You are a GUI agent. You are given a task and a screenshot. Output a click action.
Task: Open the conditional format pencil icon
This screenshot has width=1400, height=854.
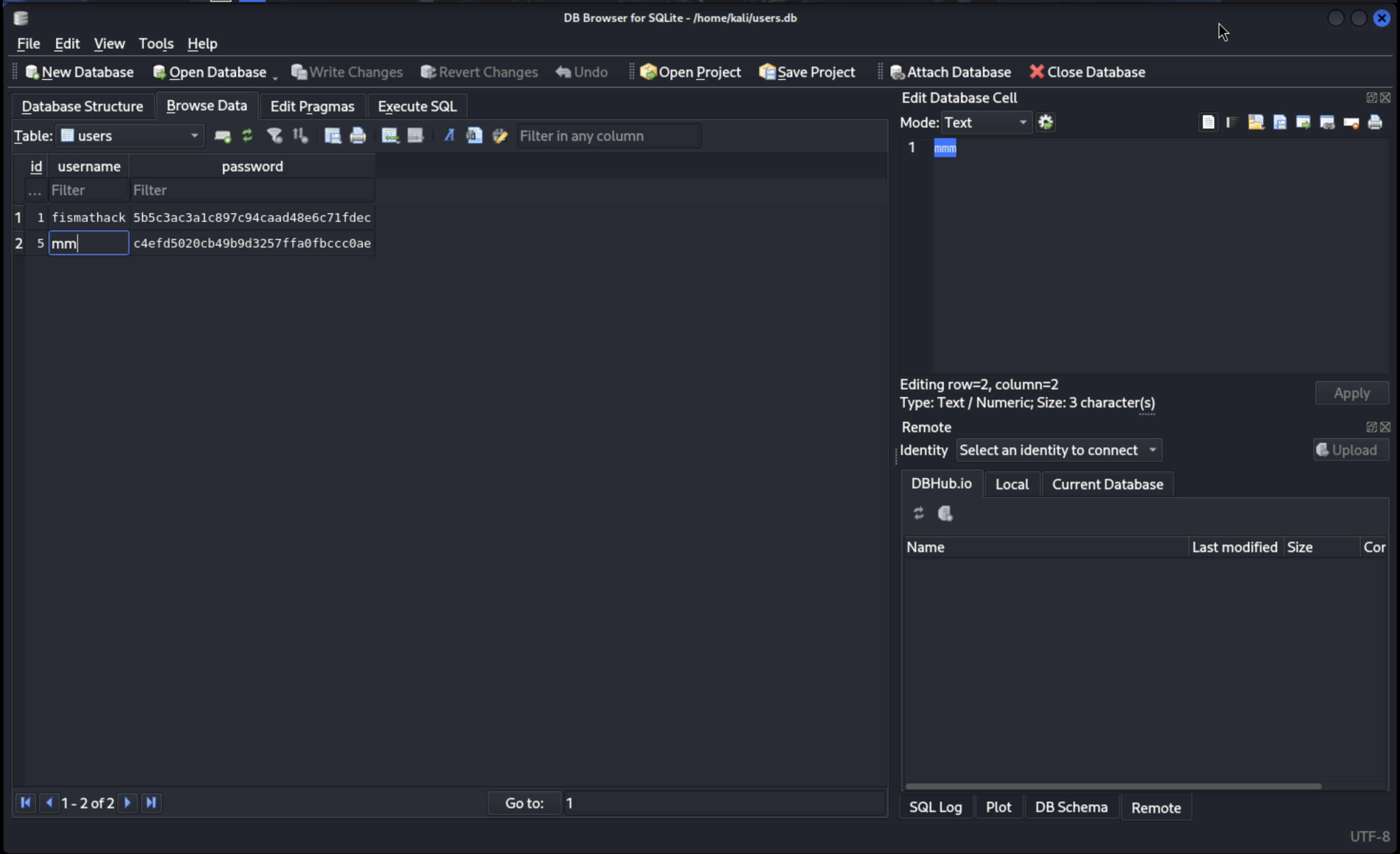pos(500,135)
